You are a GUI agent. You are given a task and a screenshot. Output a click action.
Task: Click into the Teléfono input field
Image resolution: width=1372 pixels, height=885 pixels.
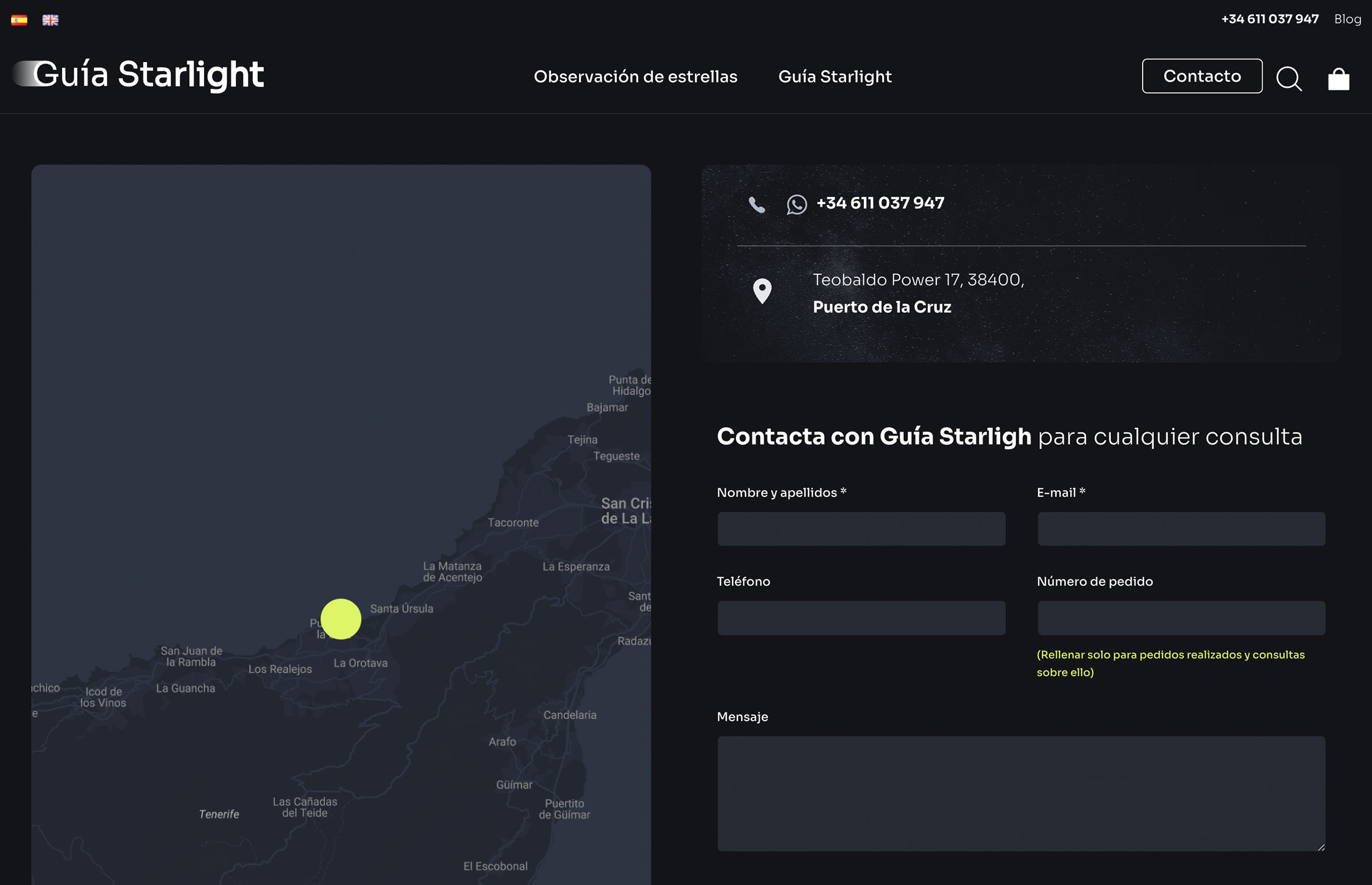click(x=861, y=618)
